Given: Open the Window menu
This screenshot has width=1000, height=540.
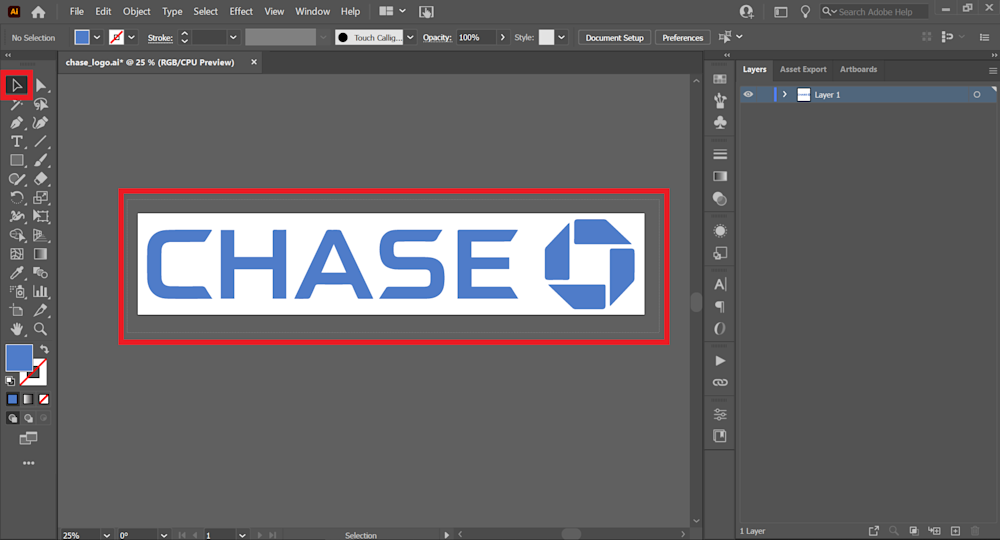Looking at the screenshot, I should click(x=312, y=11).
